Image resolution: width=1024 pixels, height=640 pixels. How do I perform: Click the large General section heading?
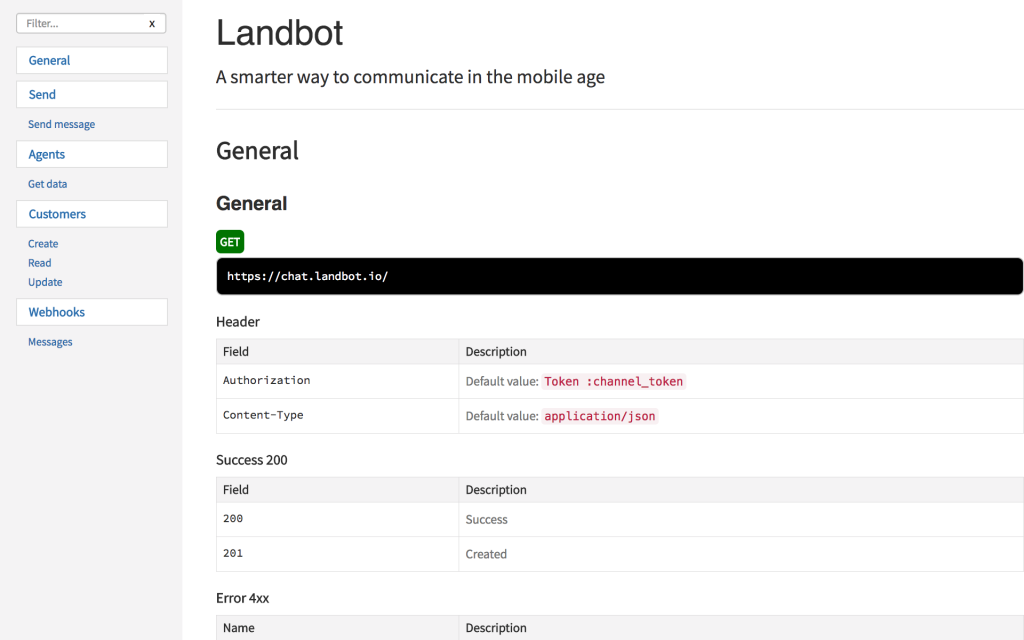[257, 151]
